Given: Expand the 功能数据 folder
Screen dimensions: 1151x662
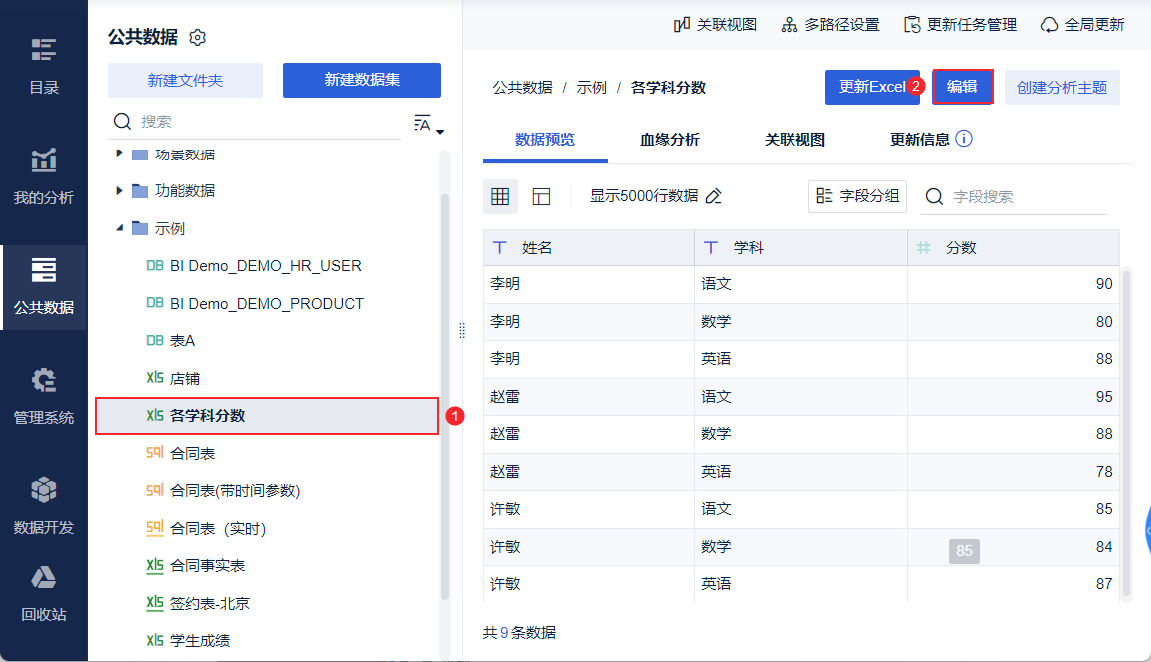Looking at the screenshot, I should (x=120, y=190).
